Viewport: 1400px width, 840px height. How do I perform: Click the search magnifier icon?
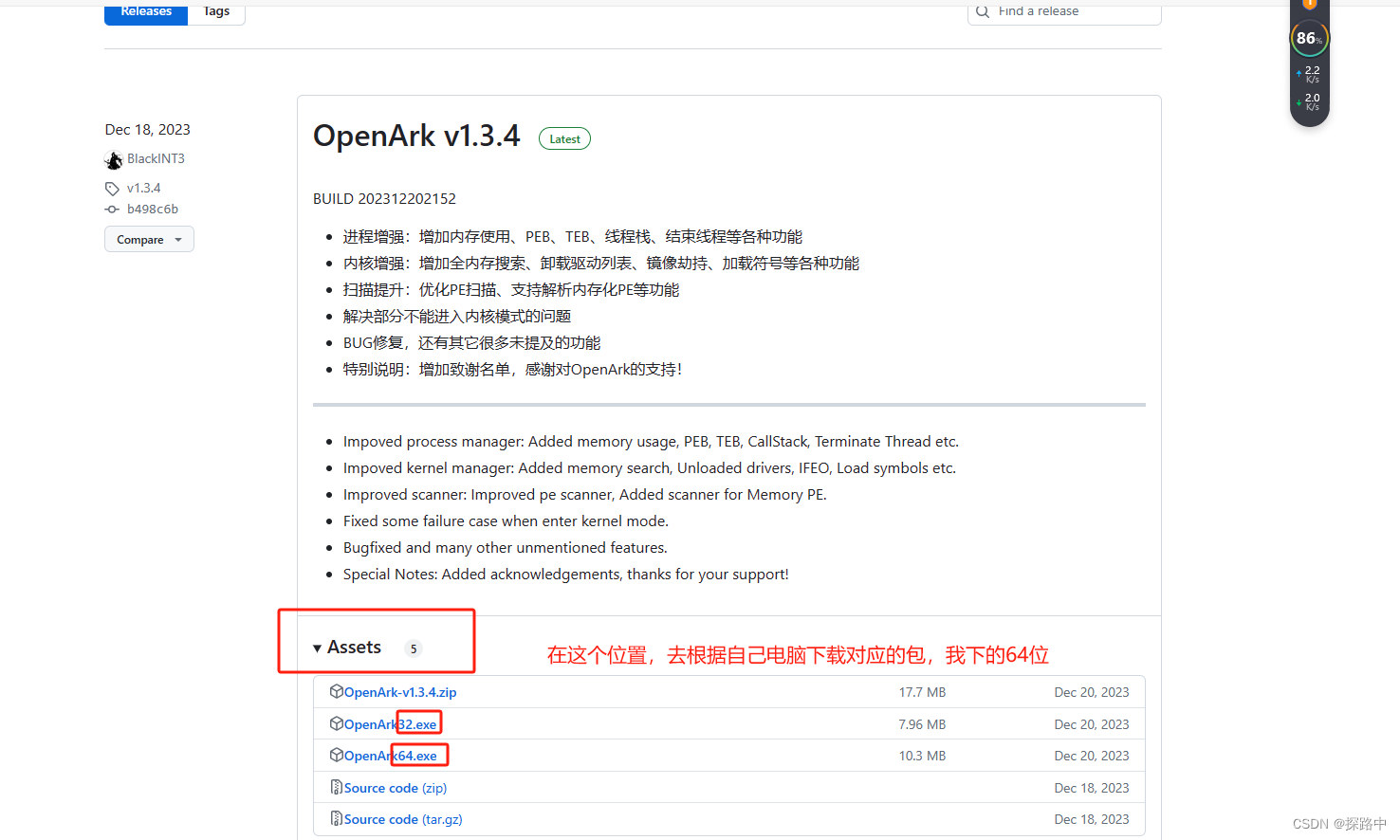[x=983, y=11]
